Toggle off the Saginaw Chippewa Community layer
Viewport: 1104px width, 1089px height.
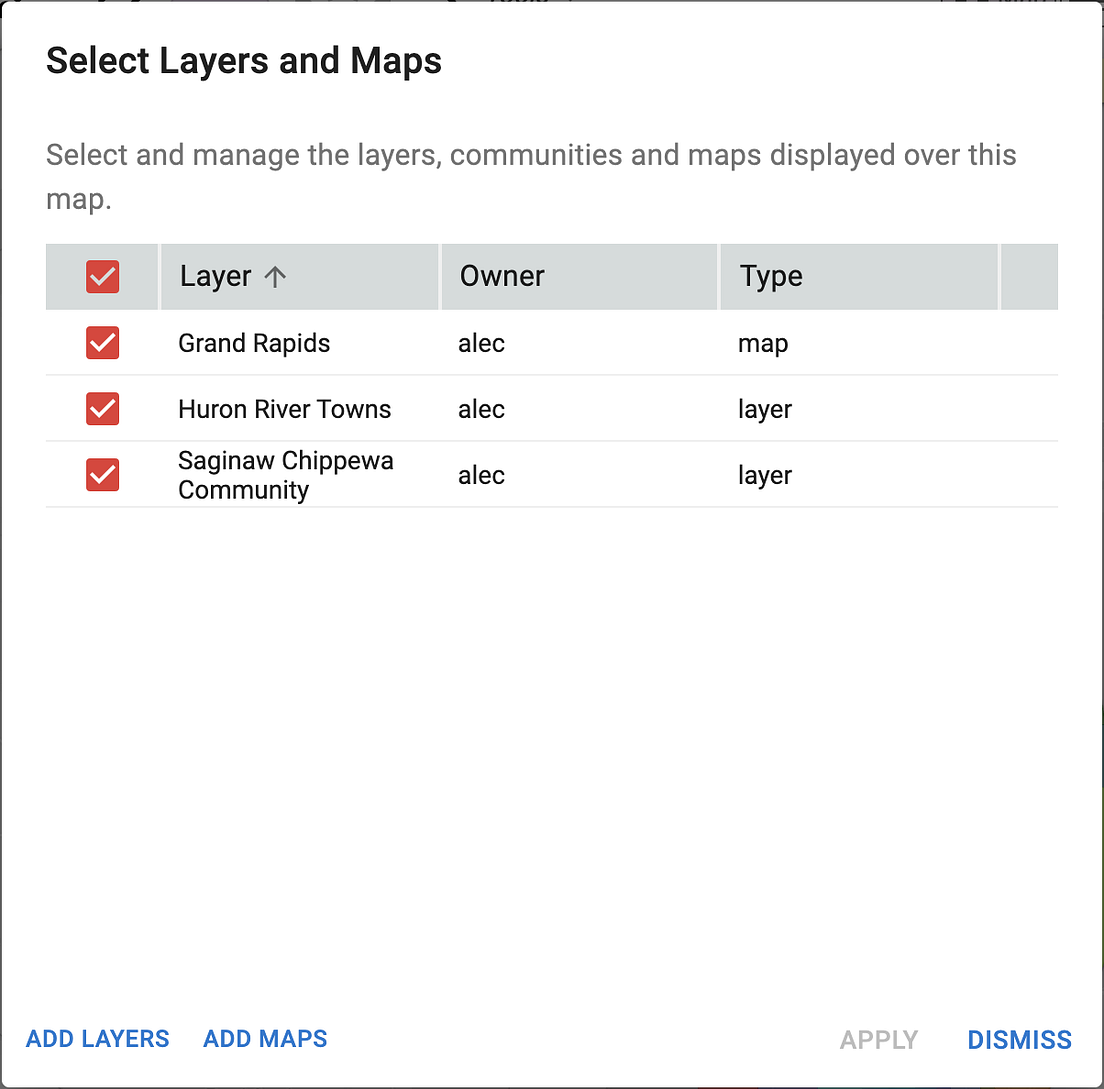pos(101,474)
